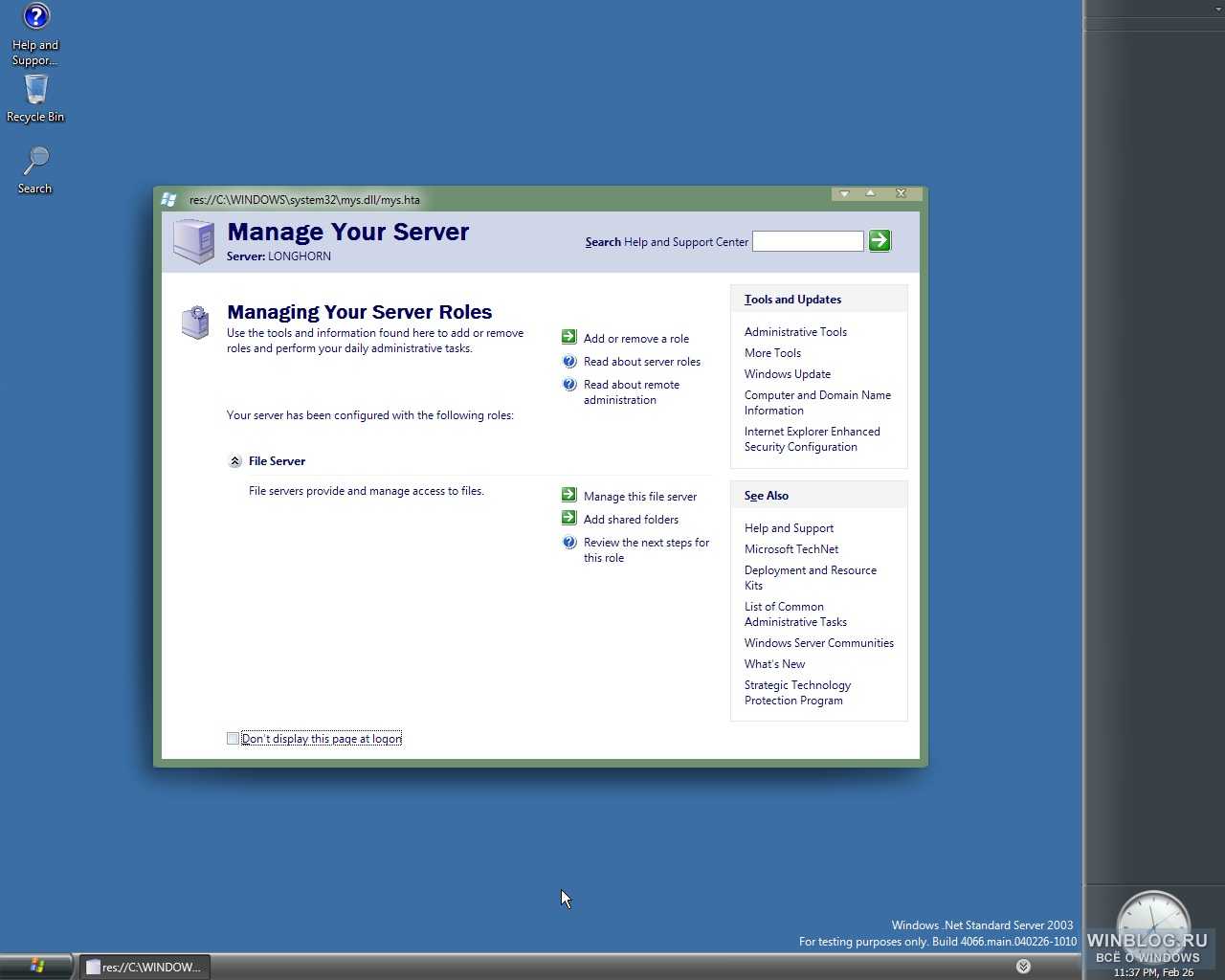Open Strategic Technology Protection Program link

click(797, 693)
